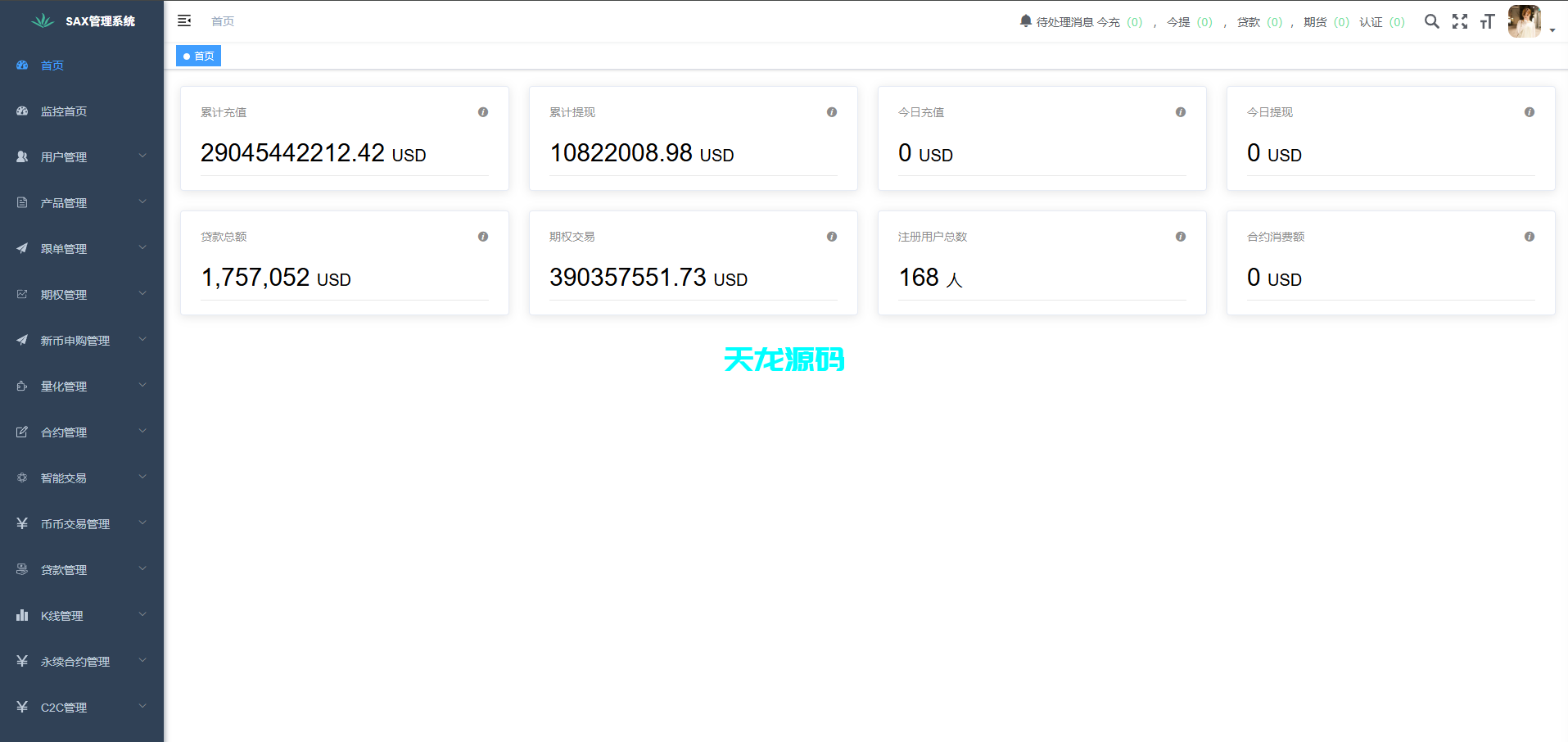Click the font size adjust icon

tap(1488, 21)
